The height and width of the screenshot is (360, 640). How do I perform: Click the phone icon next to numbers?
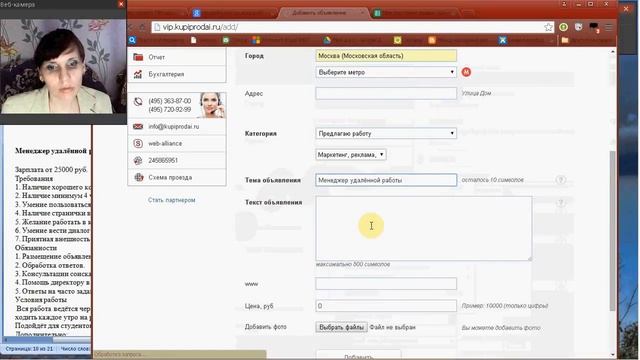tap(138, 102)
